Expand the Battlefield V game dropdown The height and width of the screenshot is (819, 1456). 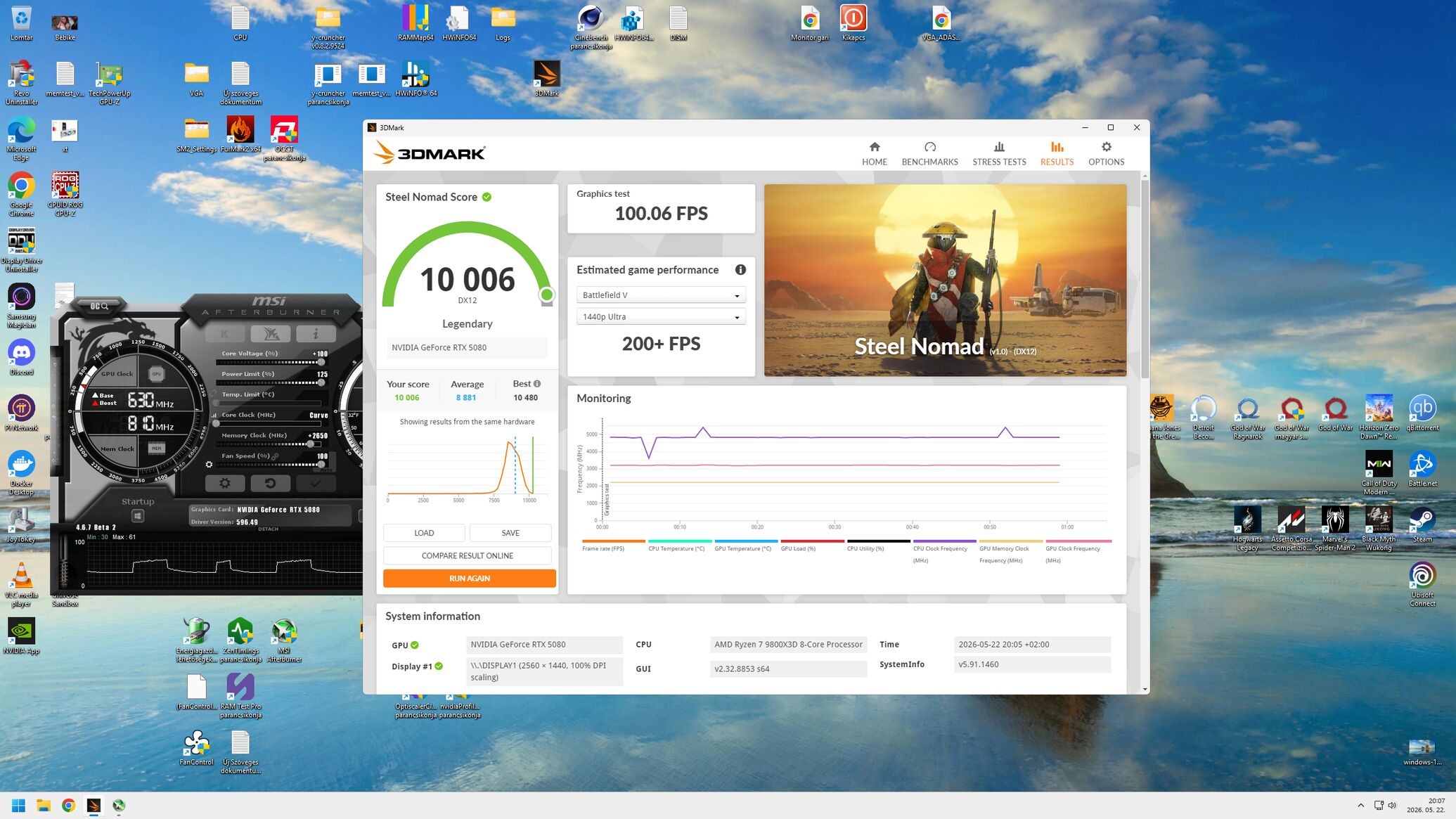(661, 295)
